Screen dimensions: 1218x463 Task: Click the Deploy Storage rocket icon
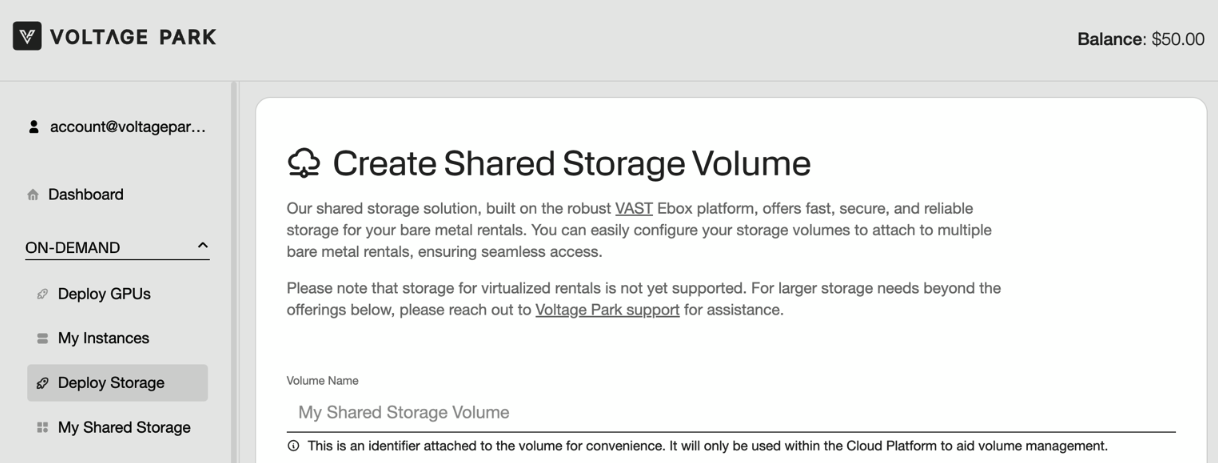(42, 383)
